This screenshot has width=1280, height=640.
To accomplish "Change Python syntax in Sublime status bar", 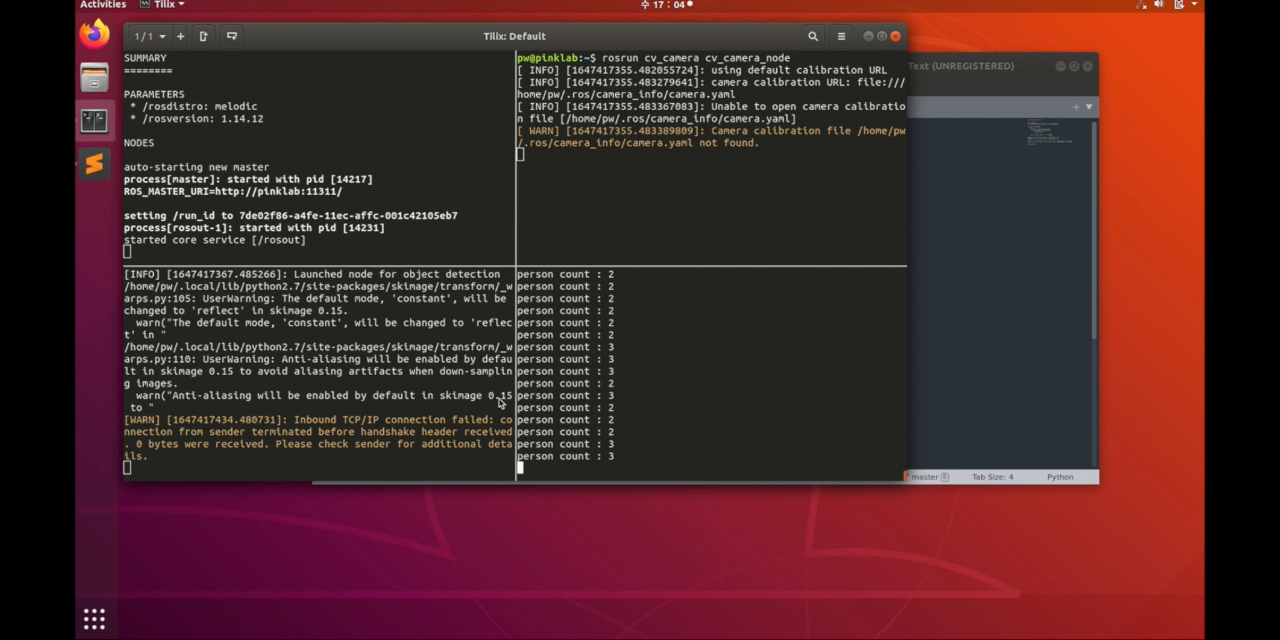I will pyautogui.click(x=1060, y=477).
